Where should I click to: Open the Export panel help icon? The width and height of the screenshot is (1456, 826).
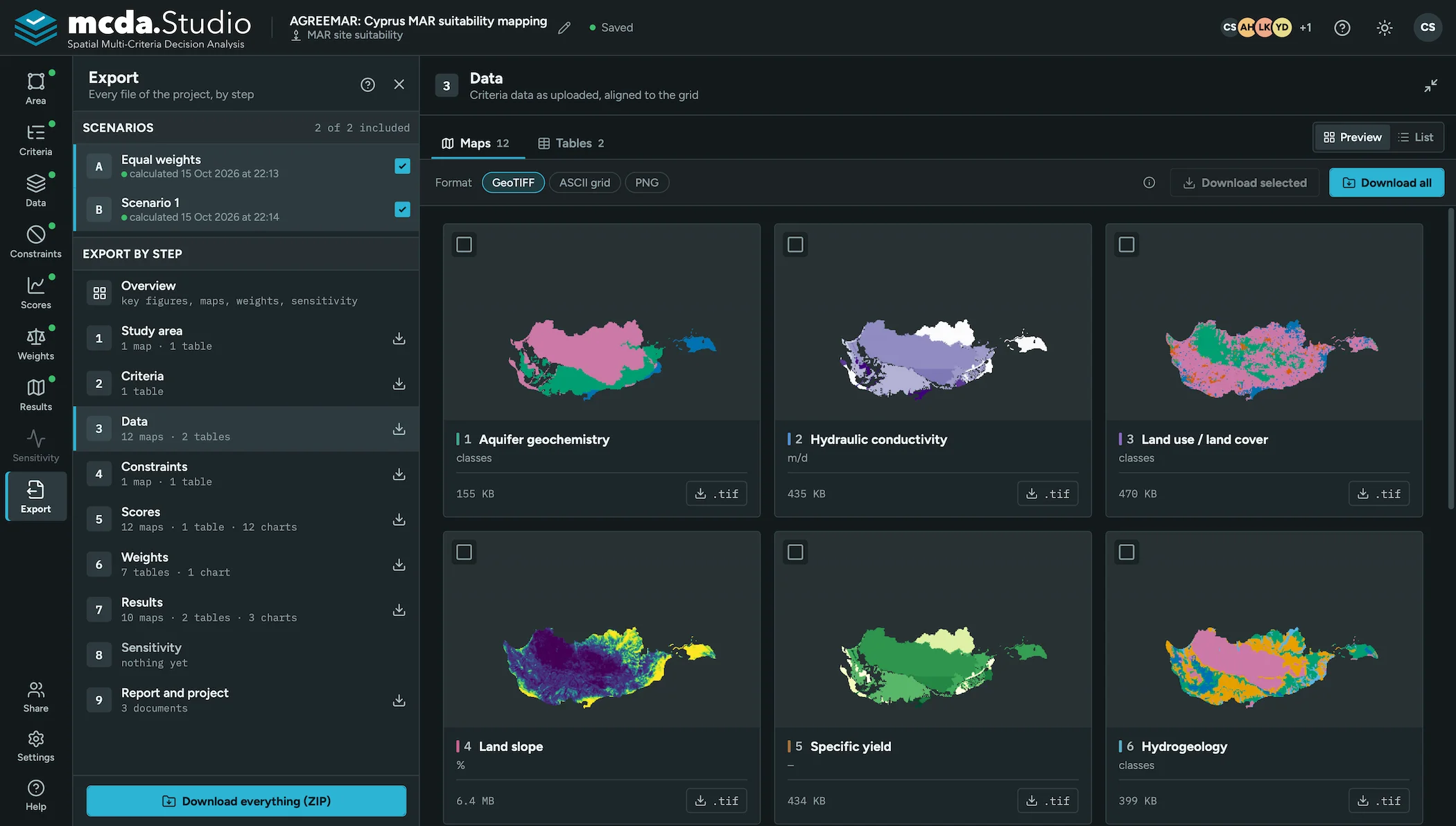click(x=367, y=85)
